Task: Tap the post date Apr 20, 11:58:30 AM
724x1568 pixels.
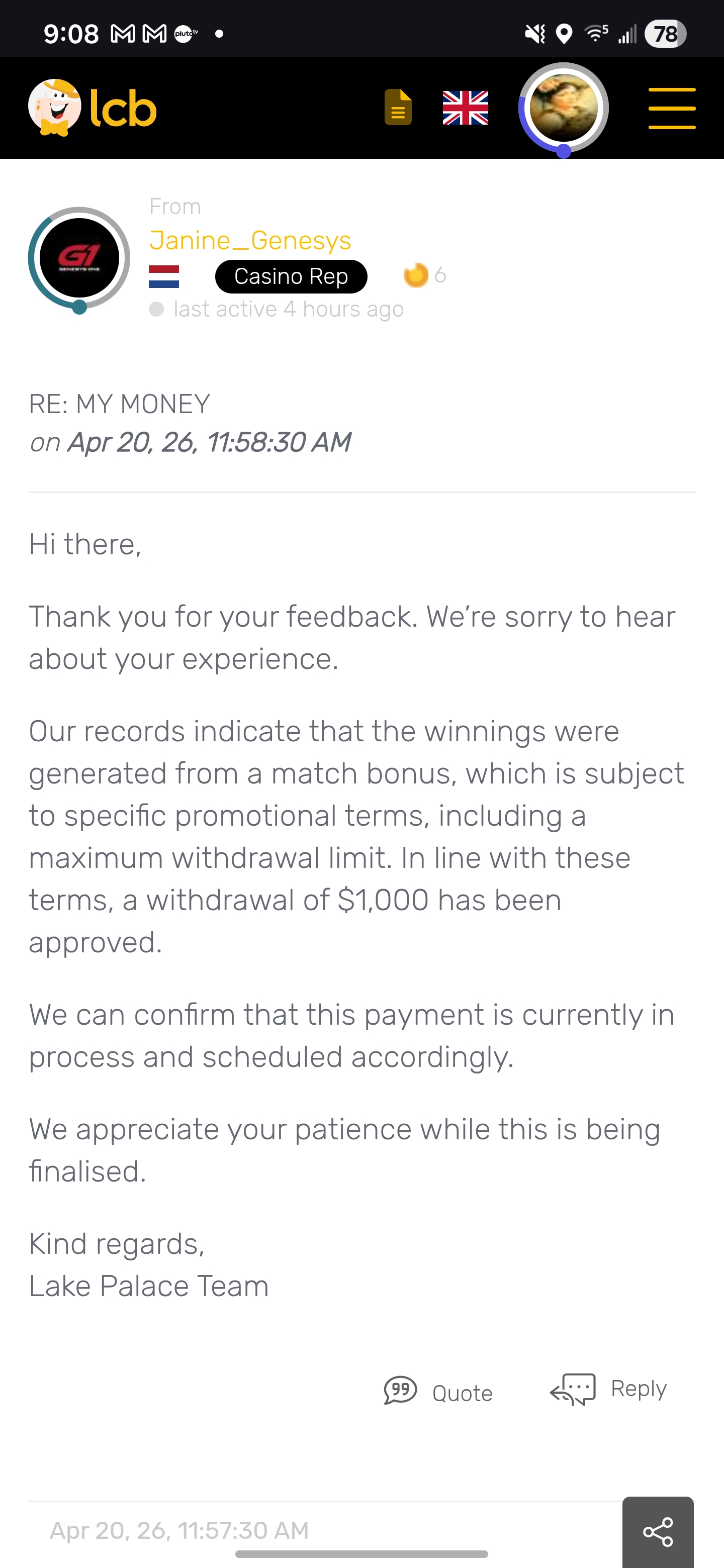Action: [208, 442]
